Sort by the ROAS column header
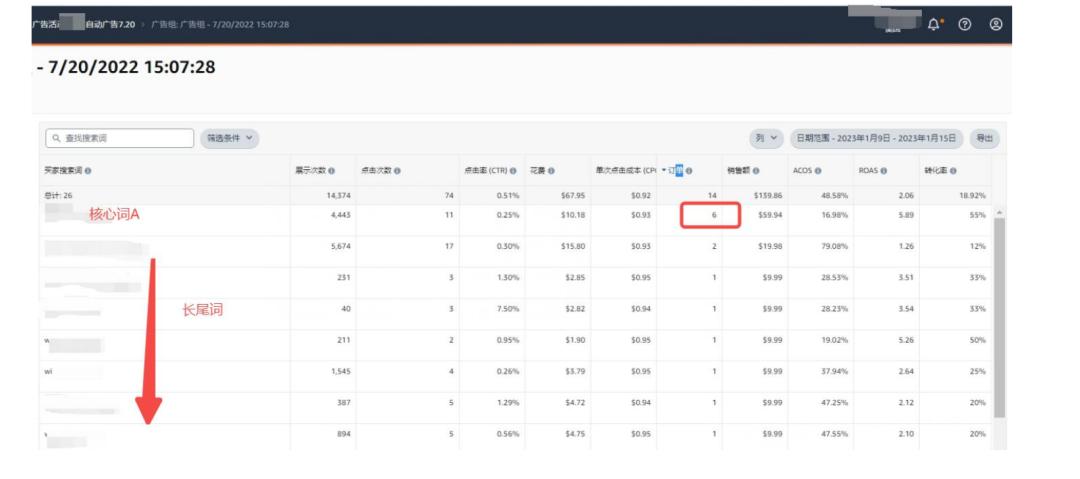The image size is (1080, 479). pyautogui.click(x=868, y=171)
